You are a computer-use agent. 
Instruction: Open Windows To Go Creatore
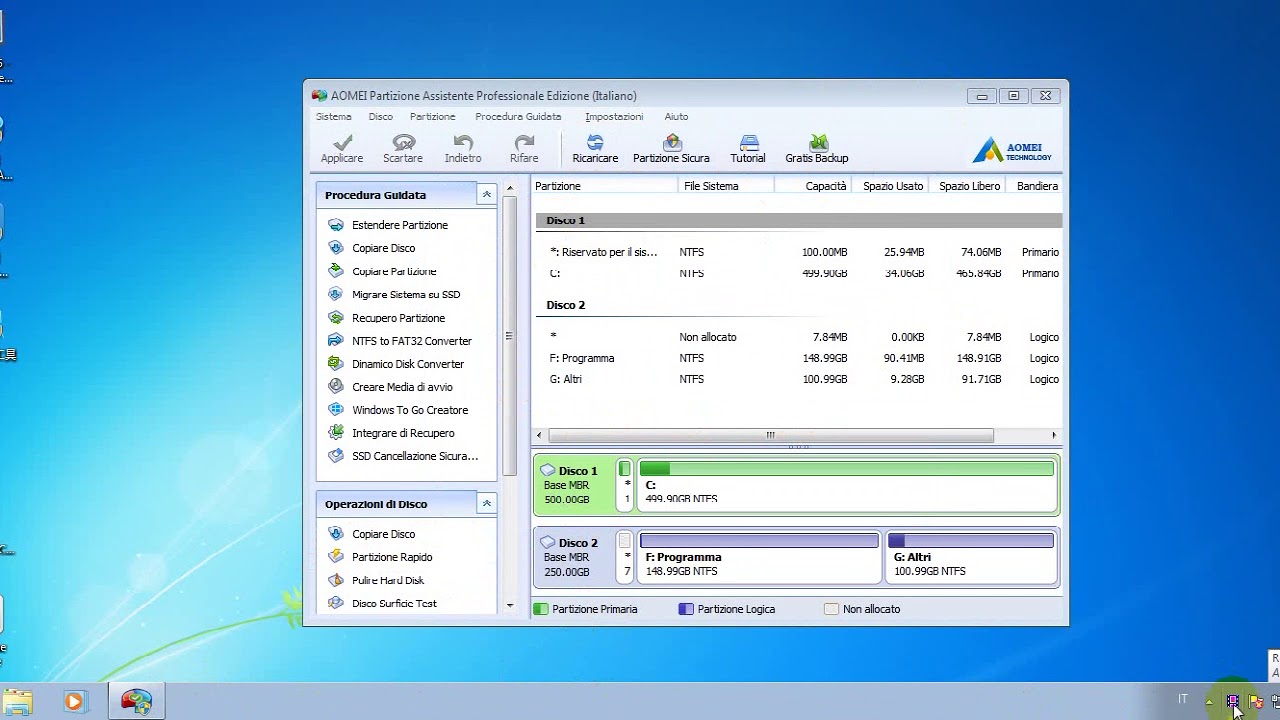[x=410, y=410]
